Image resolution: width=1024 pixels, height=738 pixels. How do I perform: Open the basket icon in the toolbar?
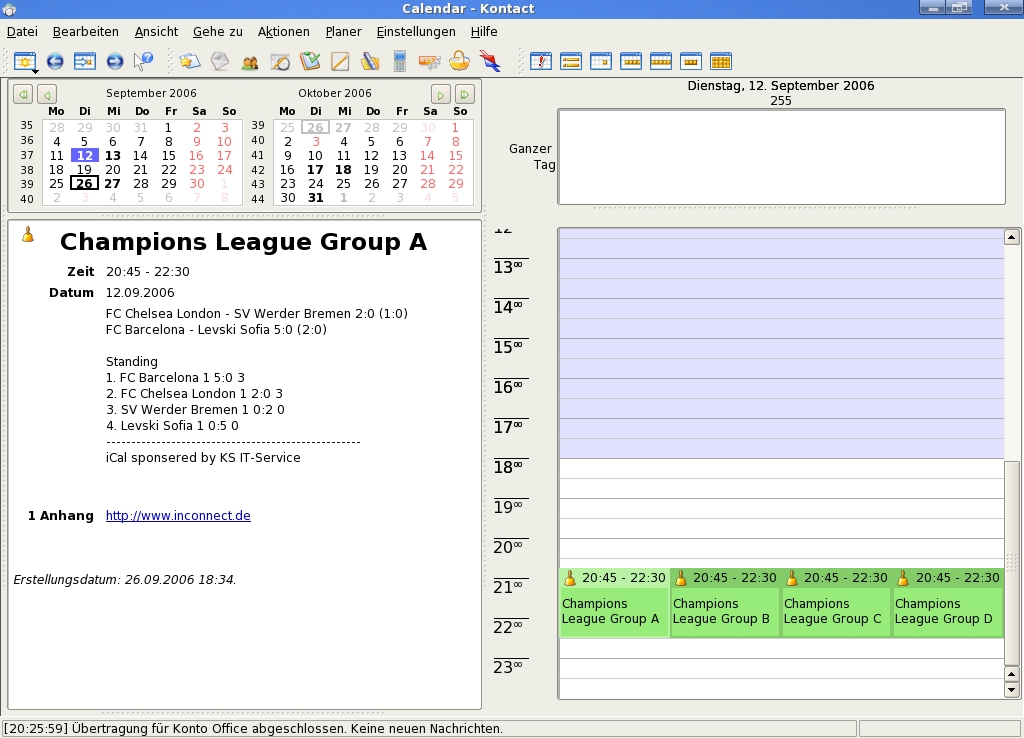click(460, 61)
